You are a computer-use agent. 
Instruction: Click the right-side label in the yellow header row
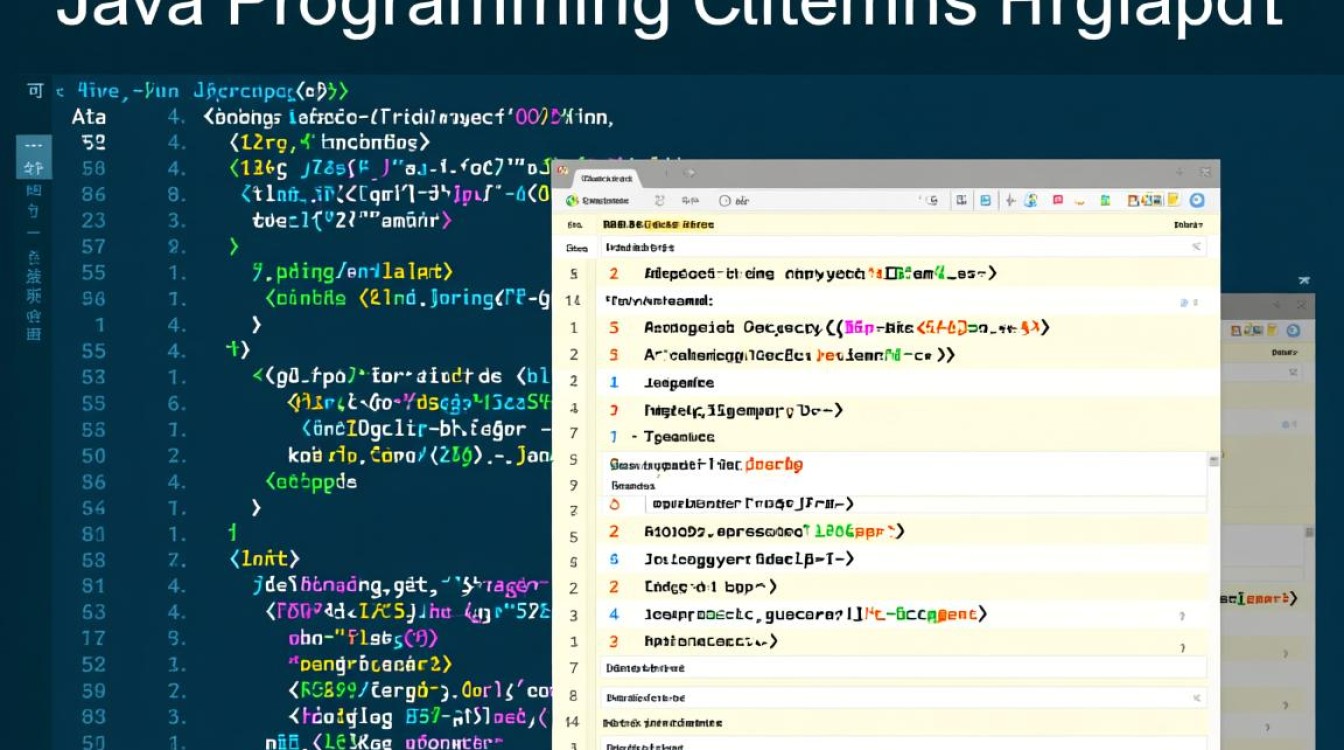pos(1188,225)
